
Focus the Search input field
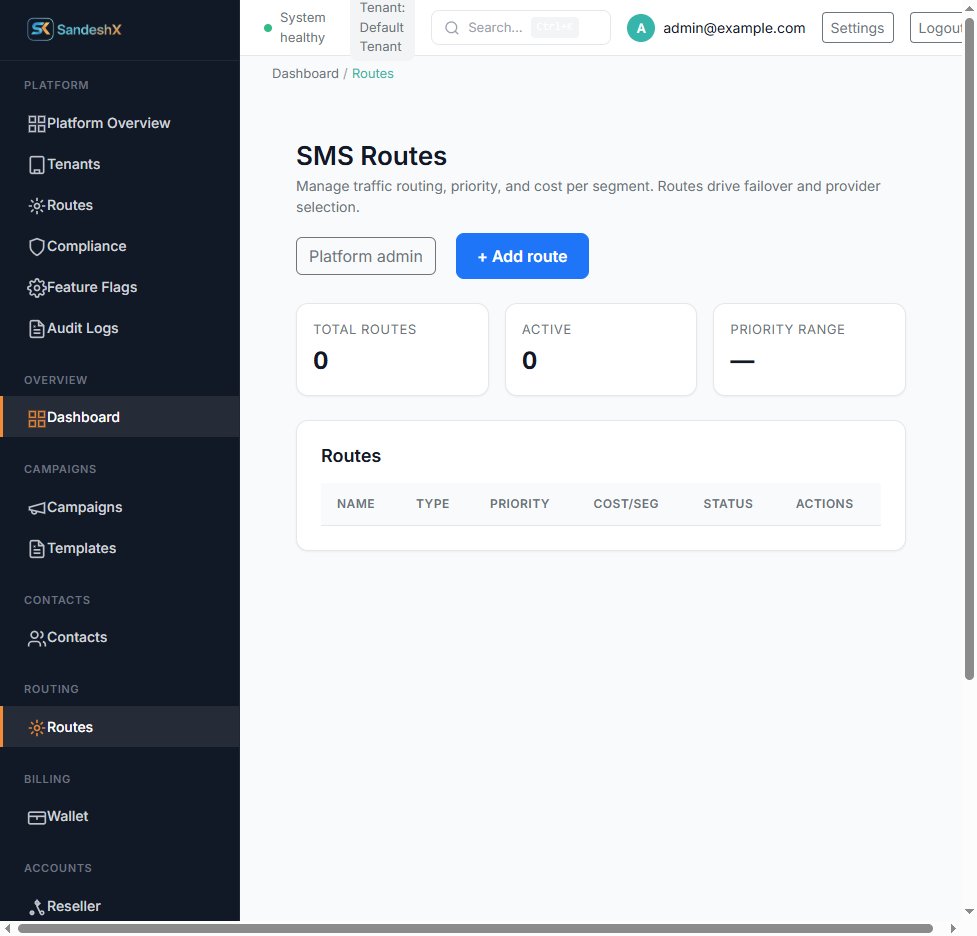click(521, 28)
